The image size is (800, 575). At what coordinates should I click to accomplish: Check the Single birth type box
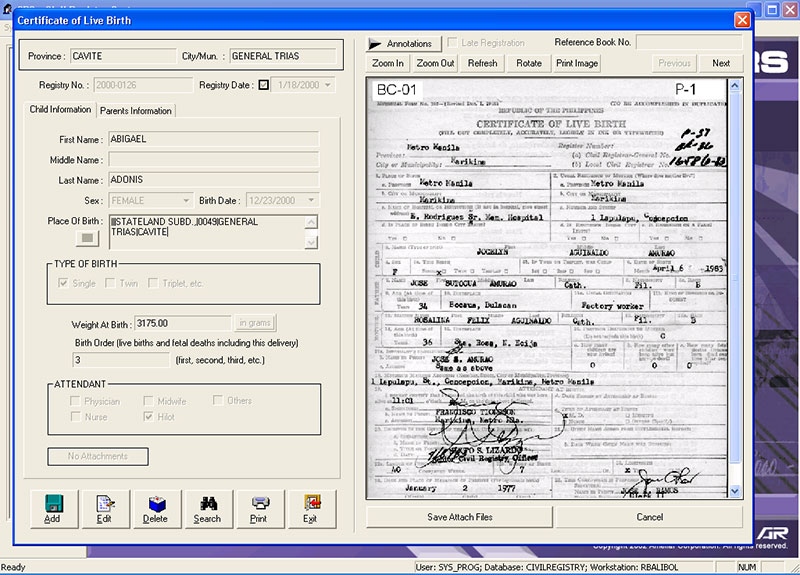(63, 283)
